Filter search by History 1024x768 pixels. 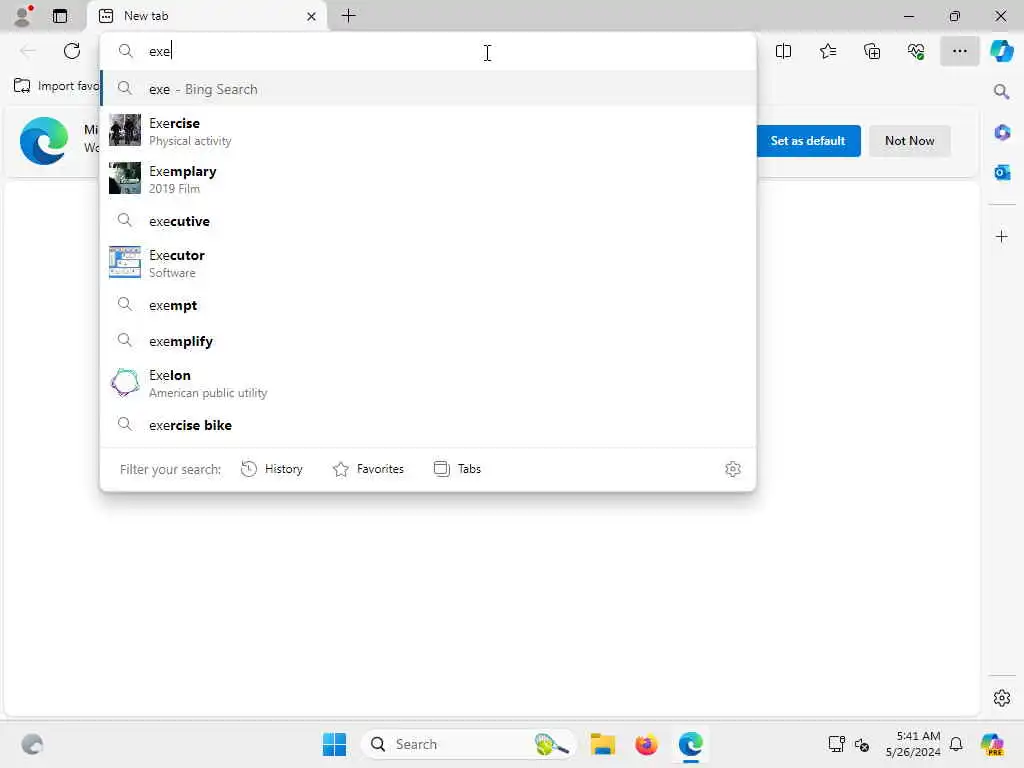click(x=272, y=469)
